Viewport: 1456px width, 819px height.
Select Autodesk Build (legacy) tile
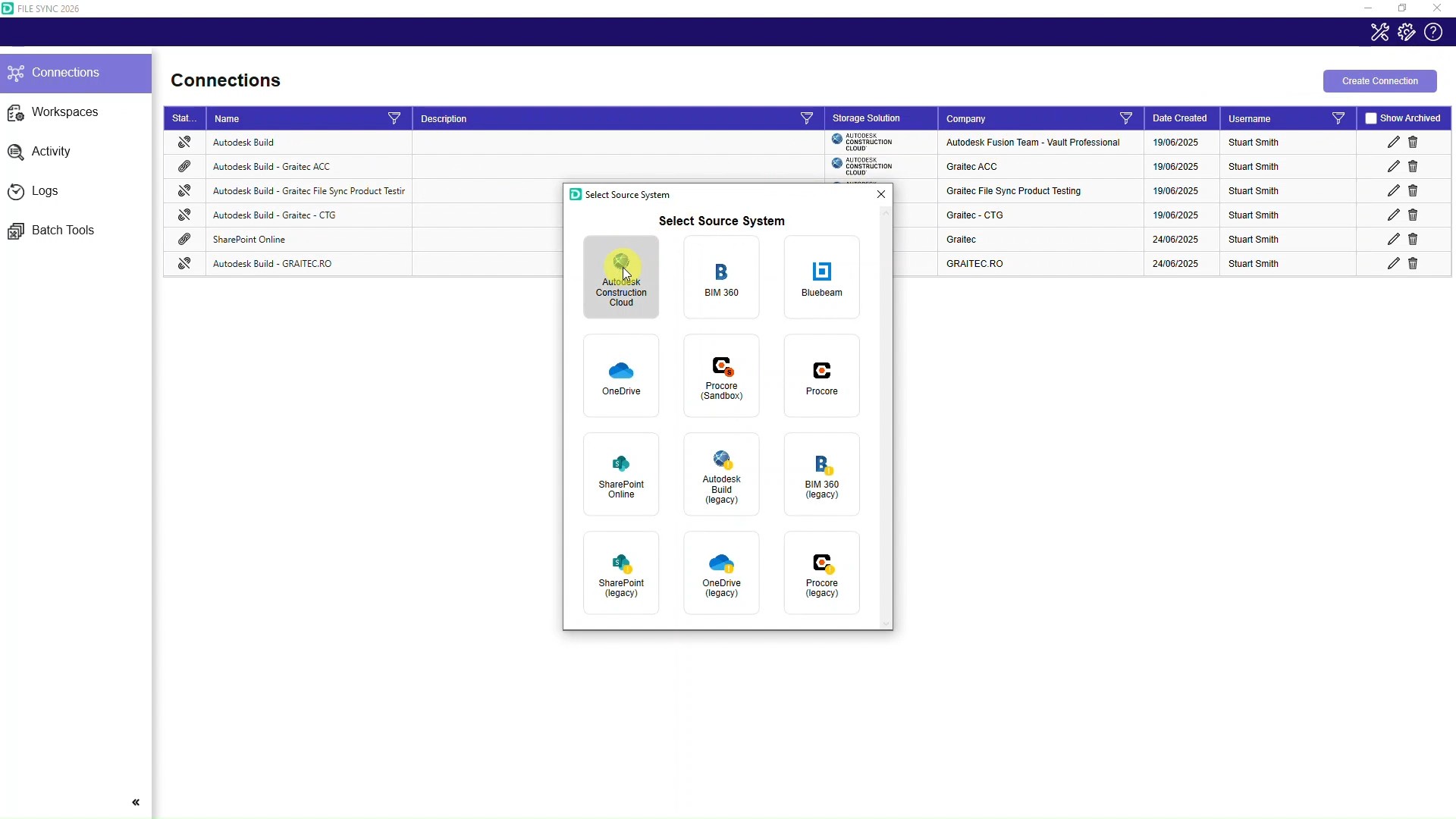[x=721, y=475]
